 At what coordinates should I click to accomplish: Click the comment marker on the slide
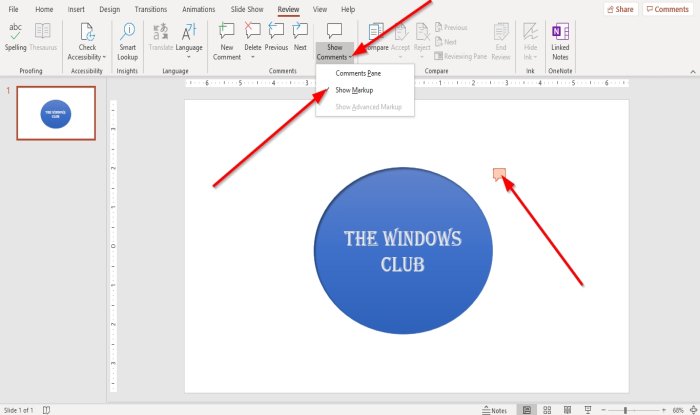(499, 174)
